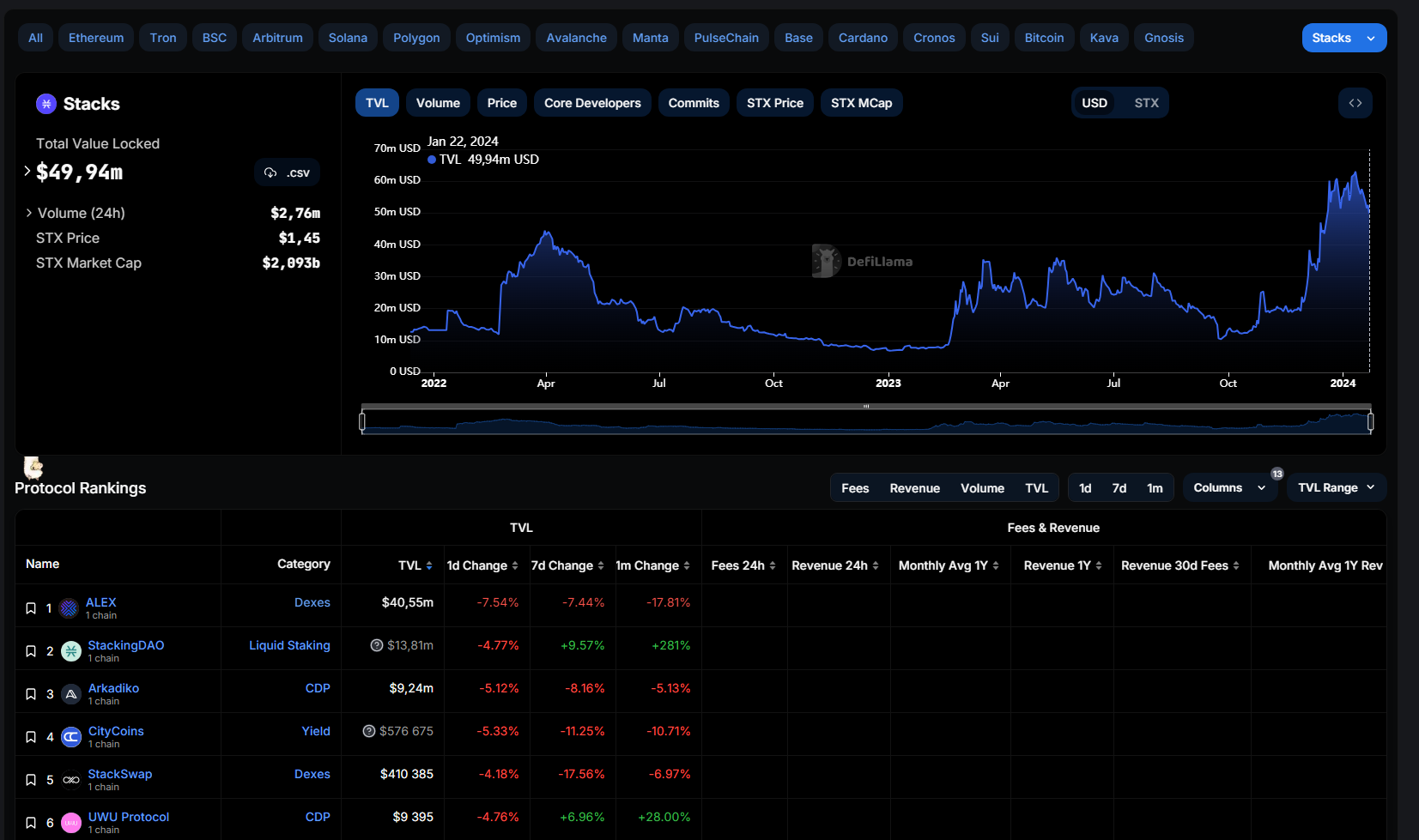This screenshot has width=1419, height=840.
Task: Click the Stacks chain logo icon
Action: click(x=46, y=104)
